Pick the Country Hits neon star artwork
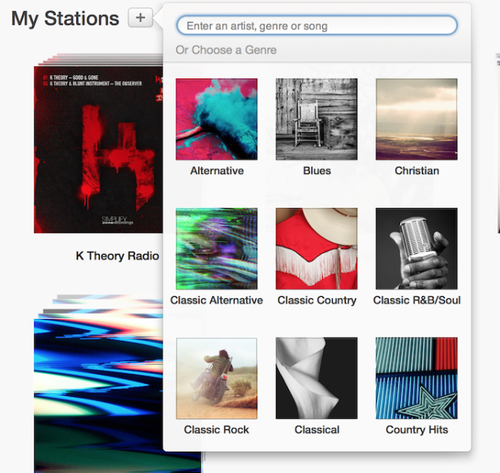The height and width of the screenshot is (473, 500). coord(417,378)
